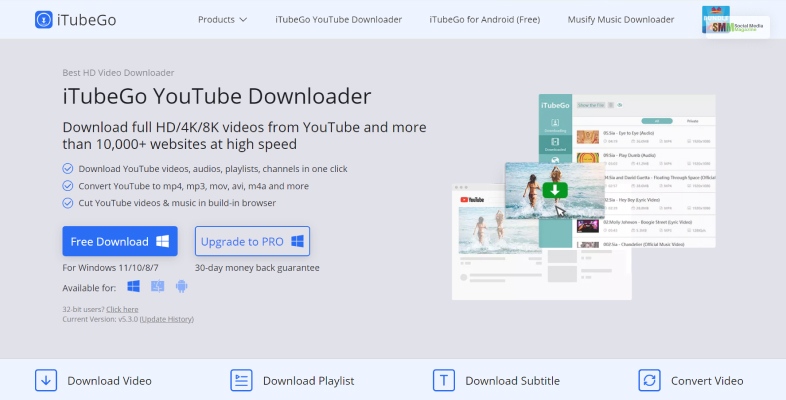Click the green download arrow in illustration

tap(555, 190)
